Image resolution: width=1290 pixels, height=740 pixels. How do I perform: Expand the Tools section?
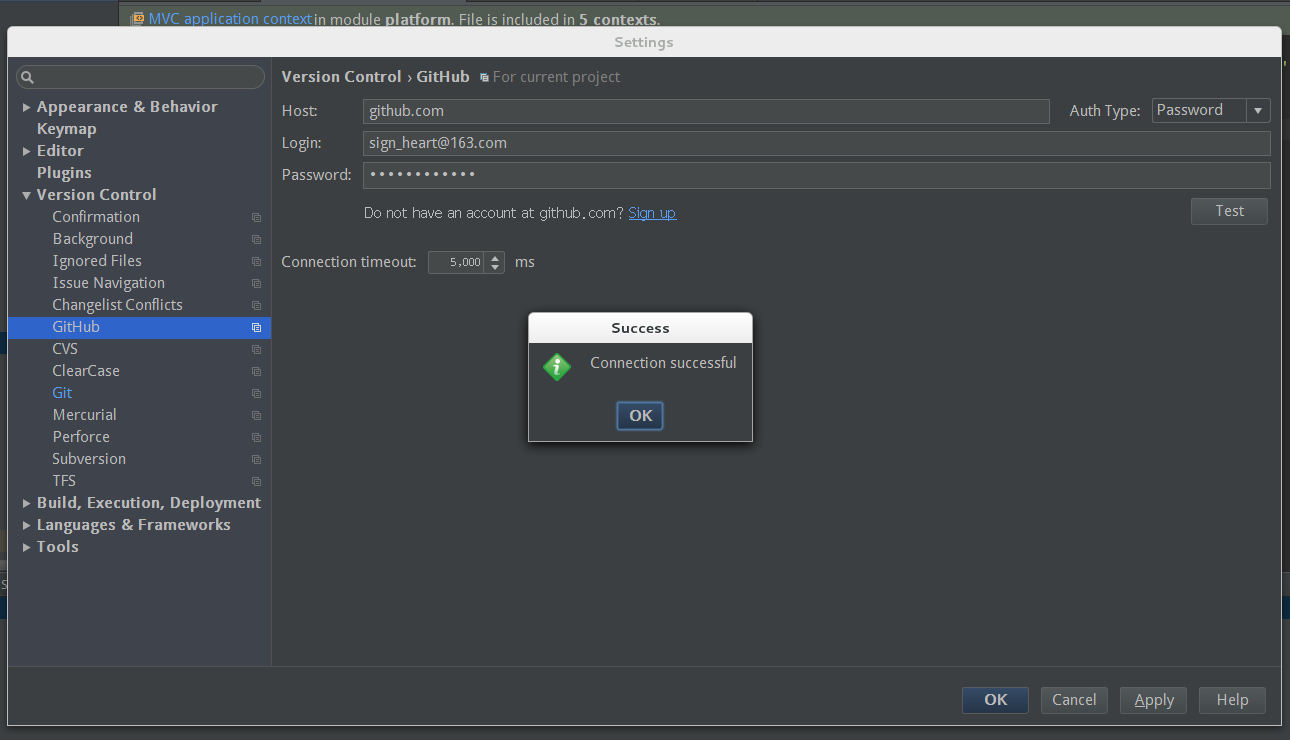[x=26, y=547]
